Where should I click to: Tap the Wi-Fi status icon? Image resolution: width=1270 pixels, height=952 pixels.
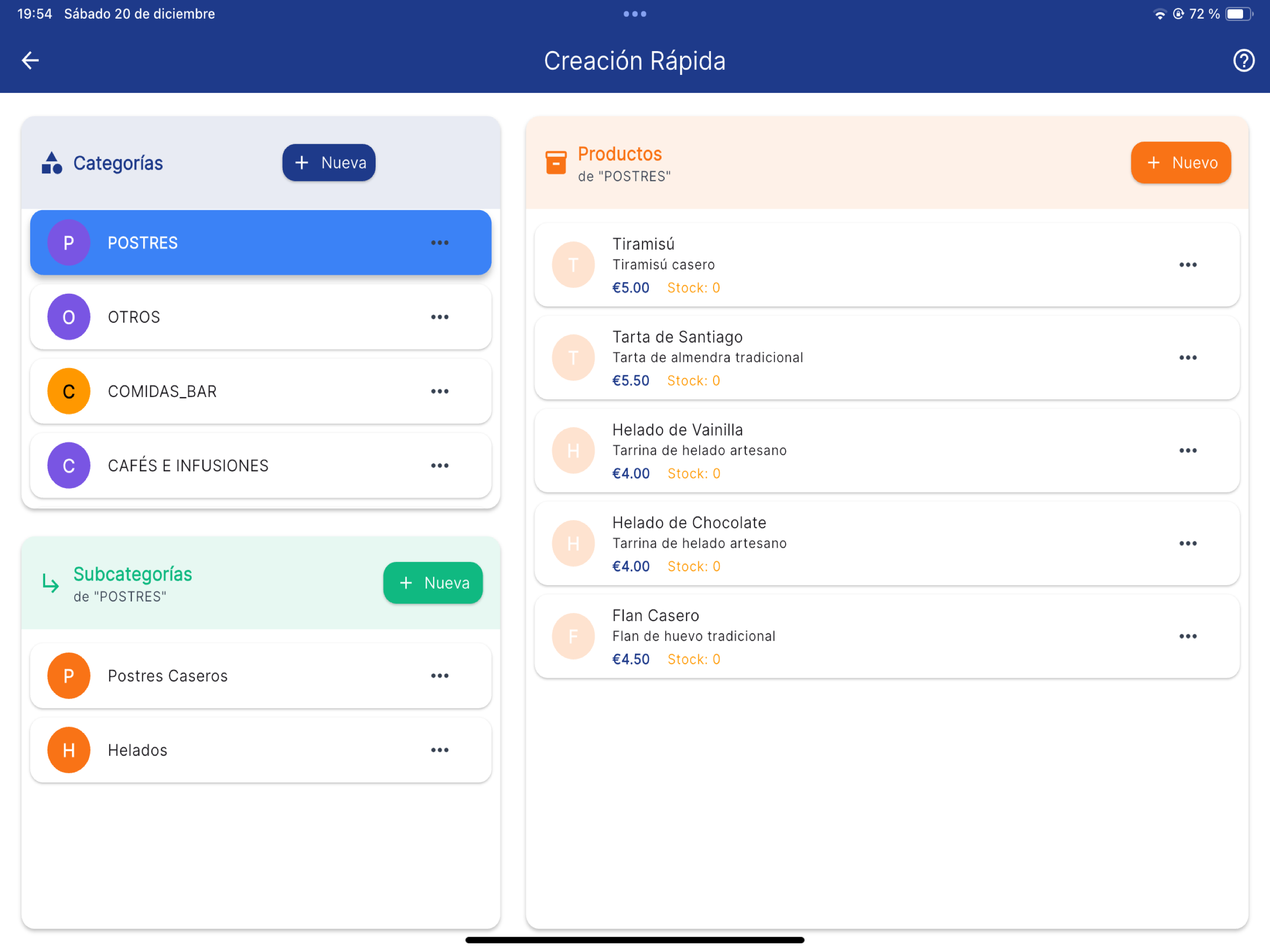tap(1159, 14)
